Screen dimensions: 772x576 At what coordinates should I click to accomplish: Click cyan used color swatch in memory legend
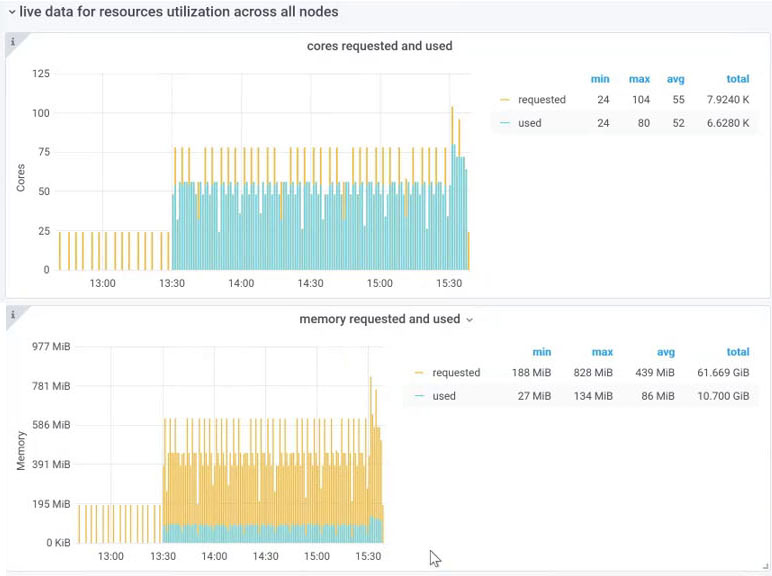click(419, 396)
